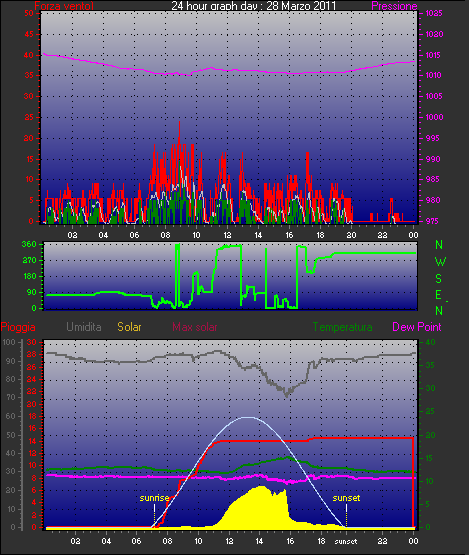Click the '40' wind speed axis value
469x555 pixels.
[x=29, y=55]
